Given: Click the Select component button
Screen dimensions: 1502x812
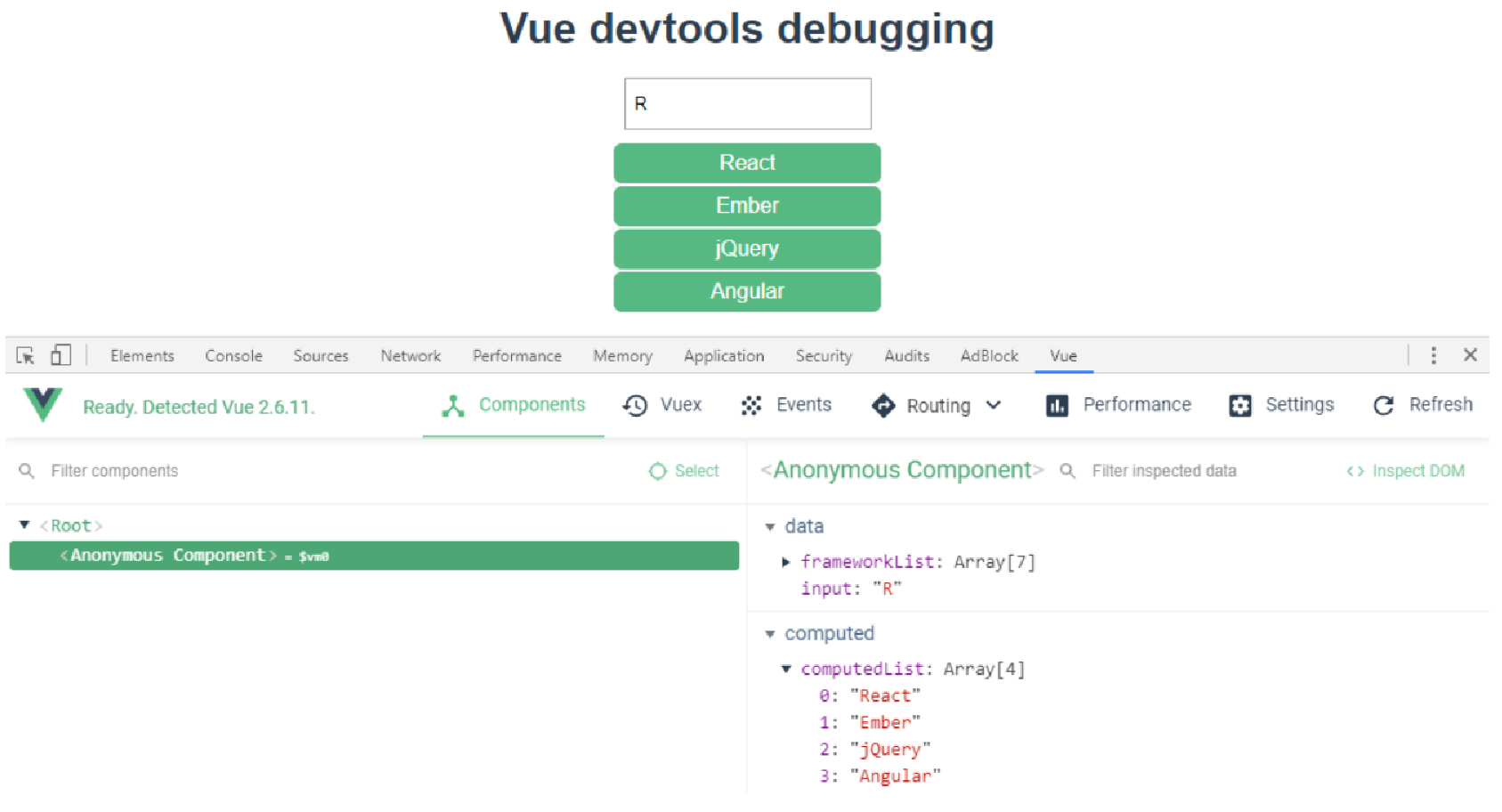Looking at the screenshot, I should 684,471.
